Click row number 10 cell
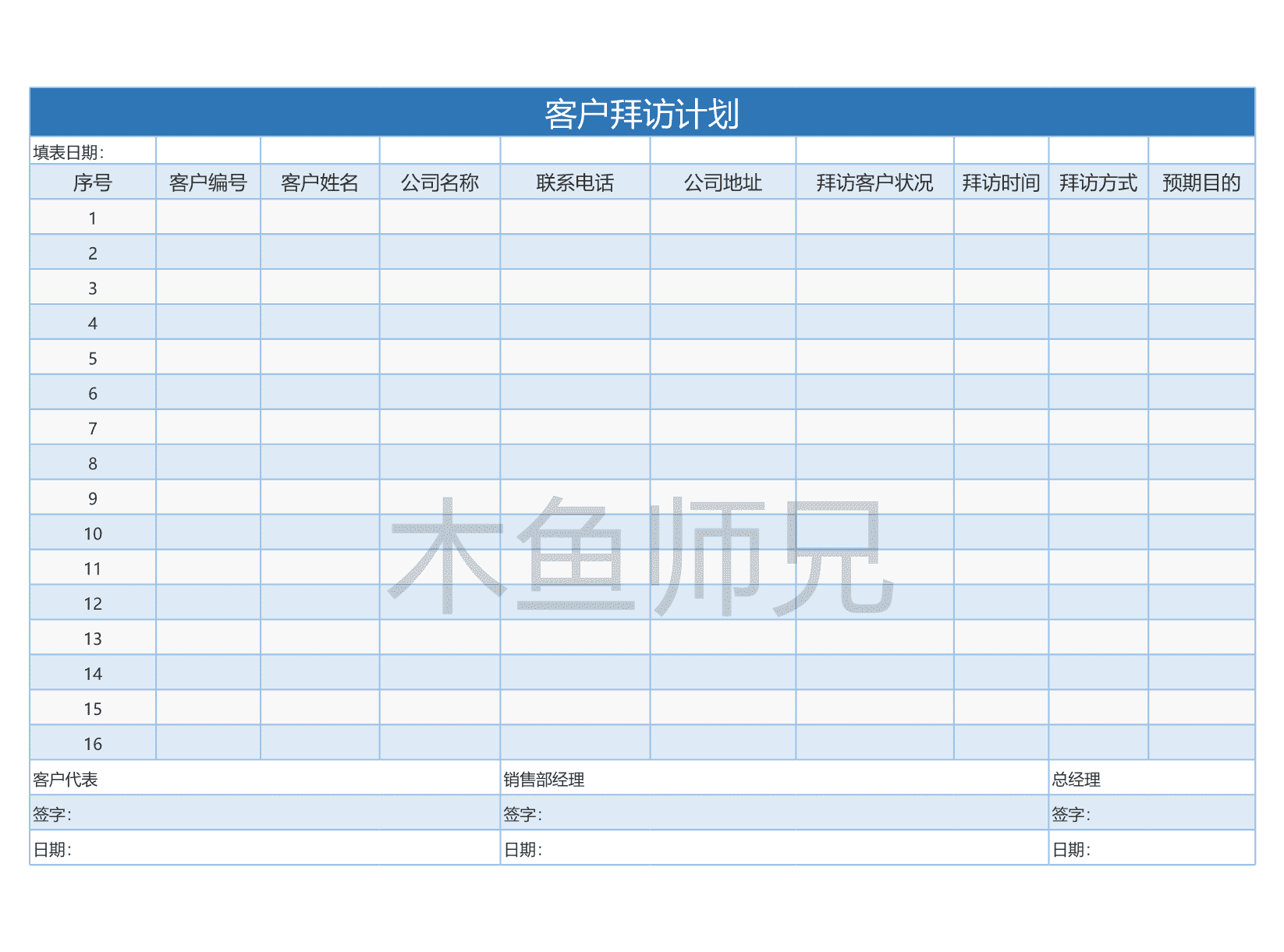This screenshot has width=1284, height=952. (x=93, y=533)
